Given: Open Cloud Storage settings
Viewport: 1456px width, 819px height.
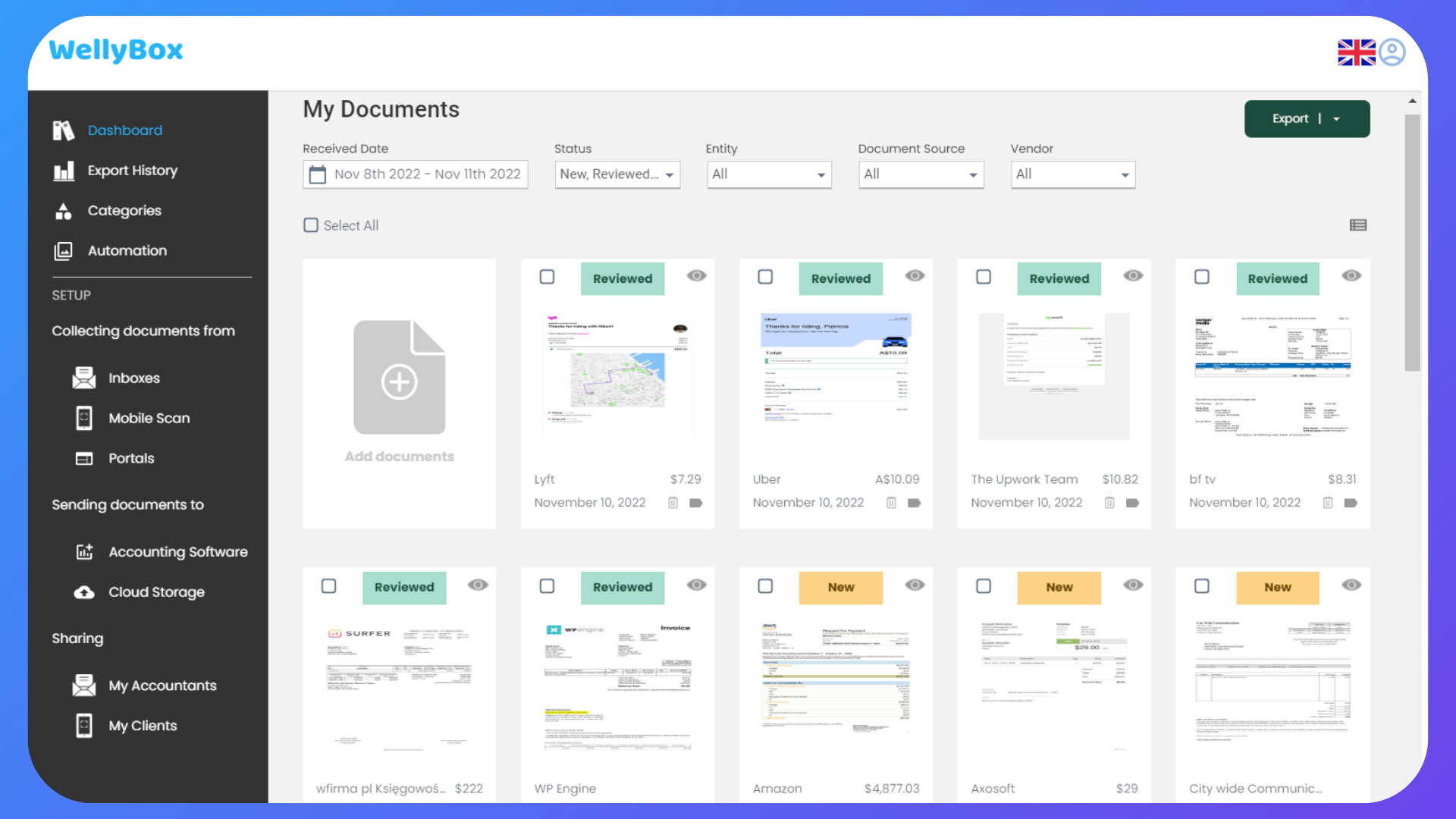Looking at the screenshot, I should click(x=157, y=591).
